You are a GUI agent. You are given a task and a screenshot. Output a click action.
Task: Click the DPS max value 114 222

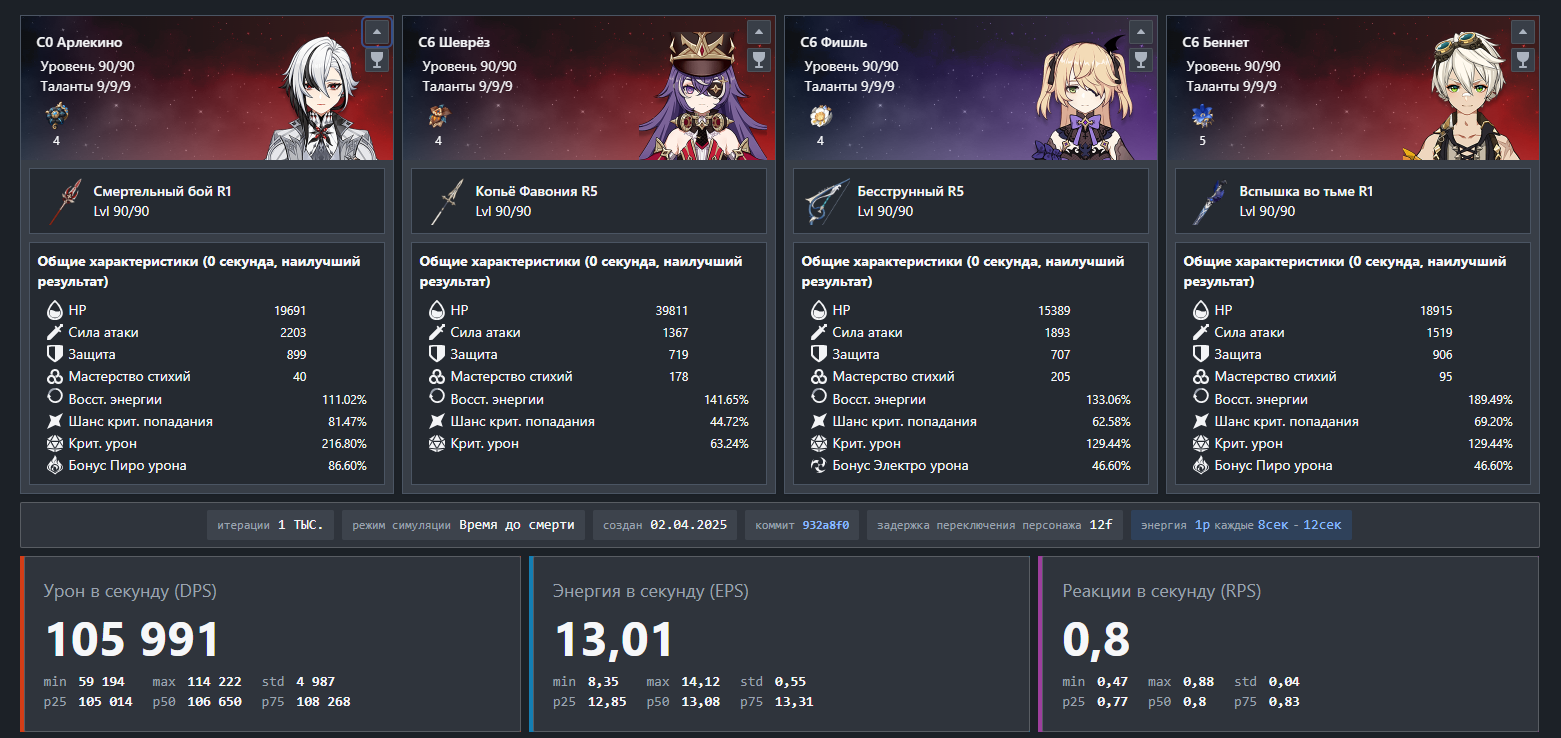pos(215,682)
